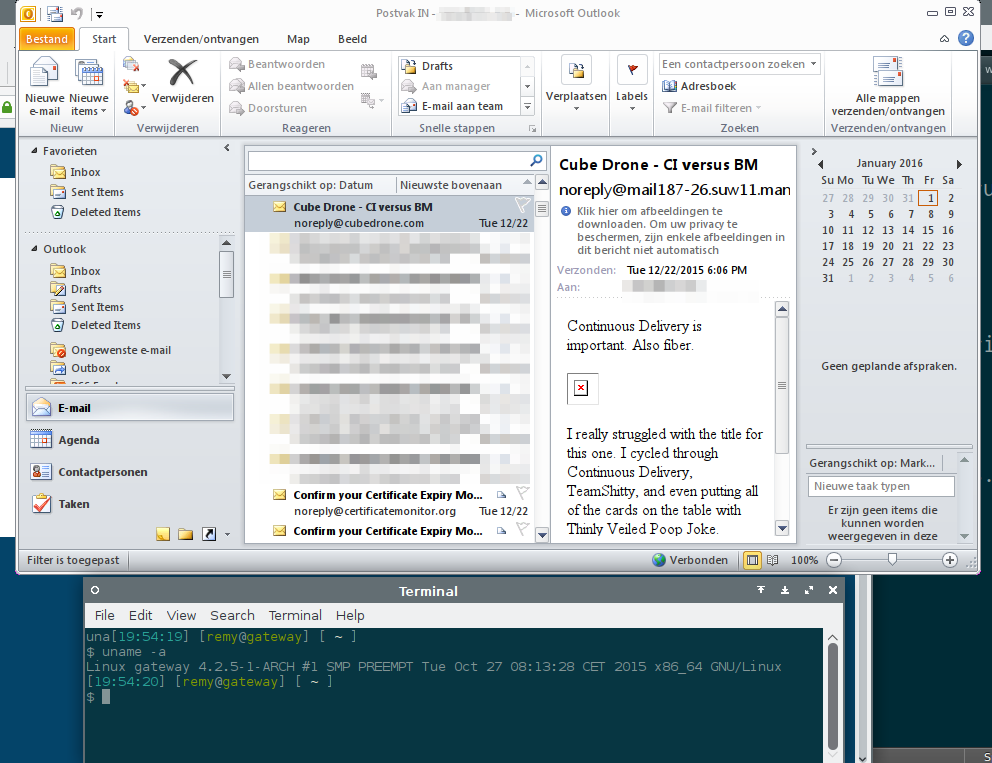Click the meeting reply icon in the Reageren group
The width and height of the screenshot is (992, 763).
pos(369,71)
